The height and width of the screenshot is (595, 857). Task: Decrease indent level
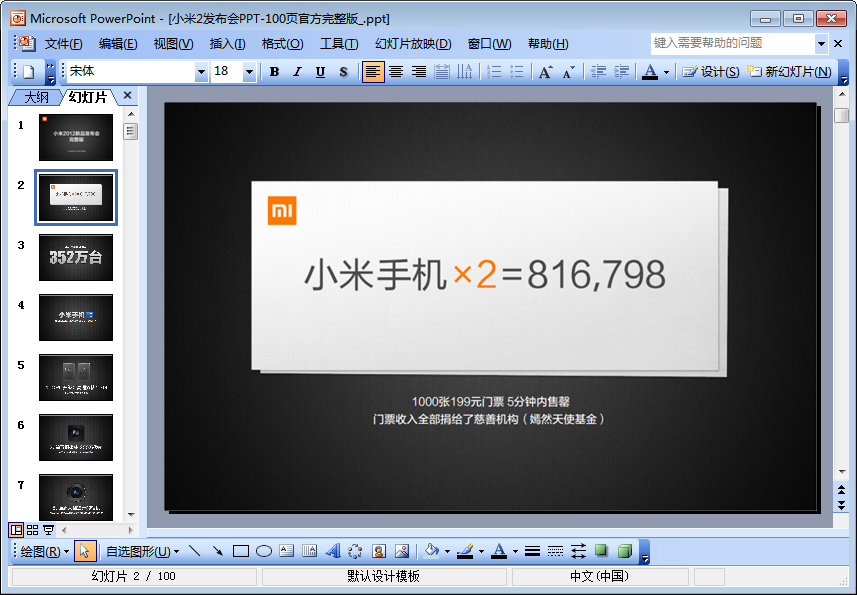point(598,72)
